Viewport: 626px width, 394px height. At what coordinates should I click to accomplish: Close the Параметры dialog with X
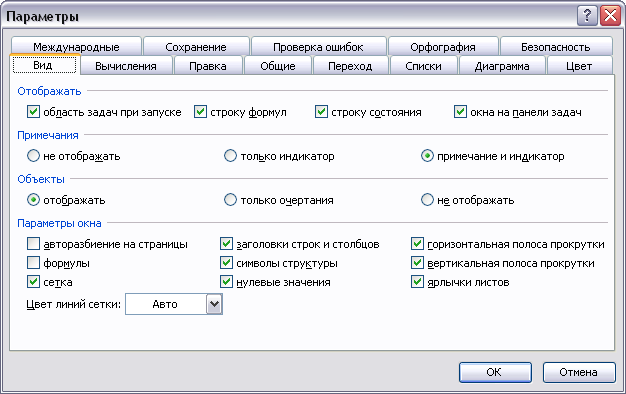coord(611,16)
